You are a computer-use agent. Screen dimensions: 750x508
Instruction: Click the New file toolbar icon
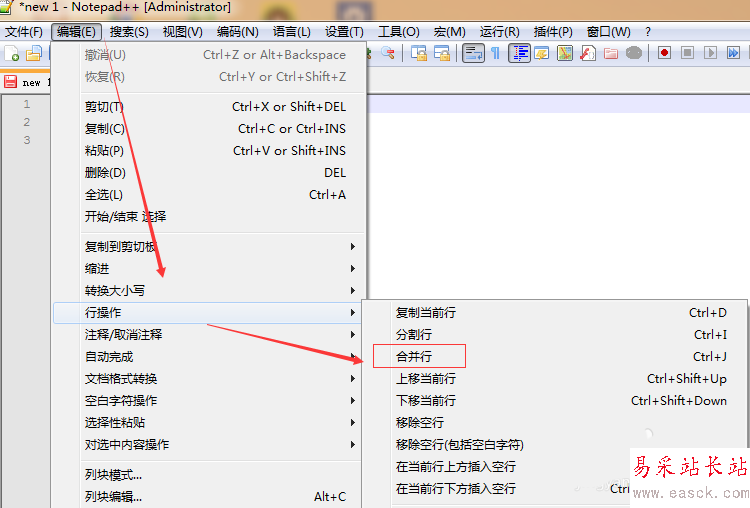tap(11, 53)
